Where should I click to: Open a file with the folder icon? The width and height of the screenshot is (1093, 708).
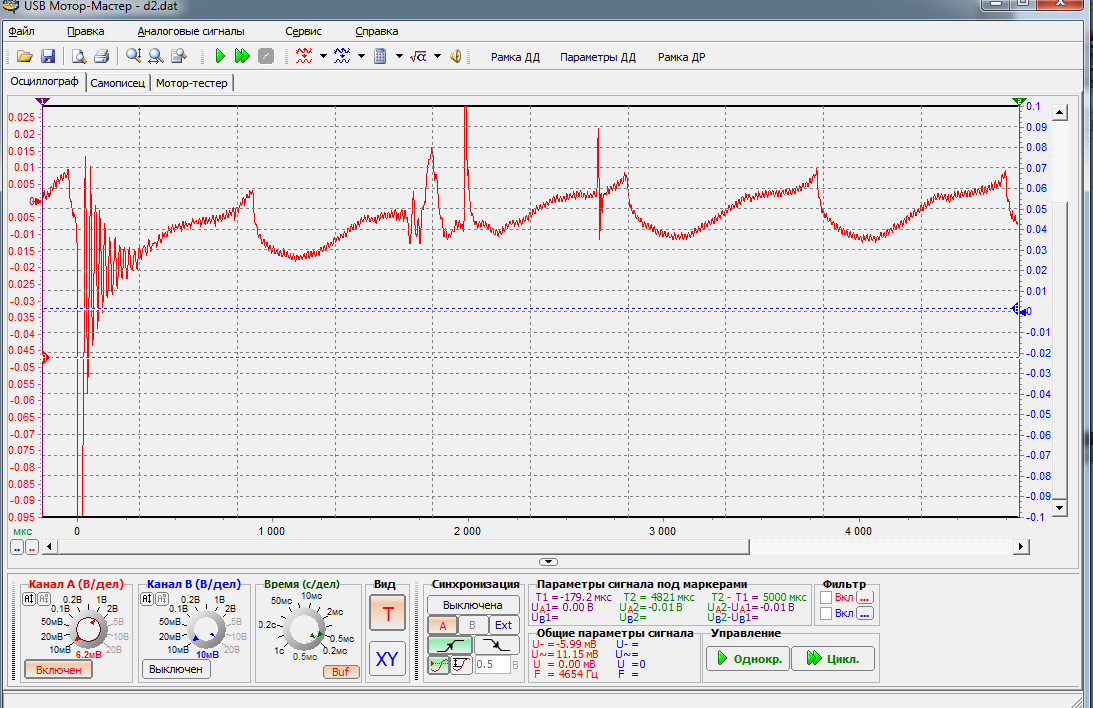(x=24, y=56)
